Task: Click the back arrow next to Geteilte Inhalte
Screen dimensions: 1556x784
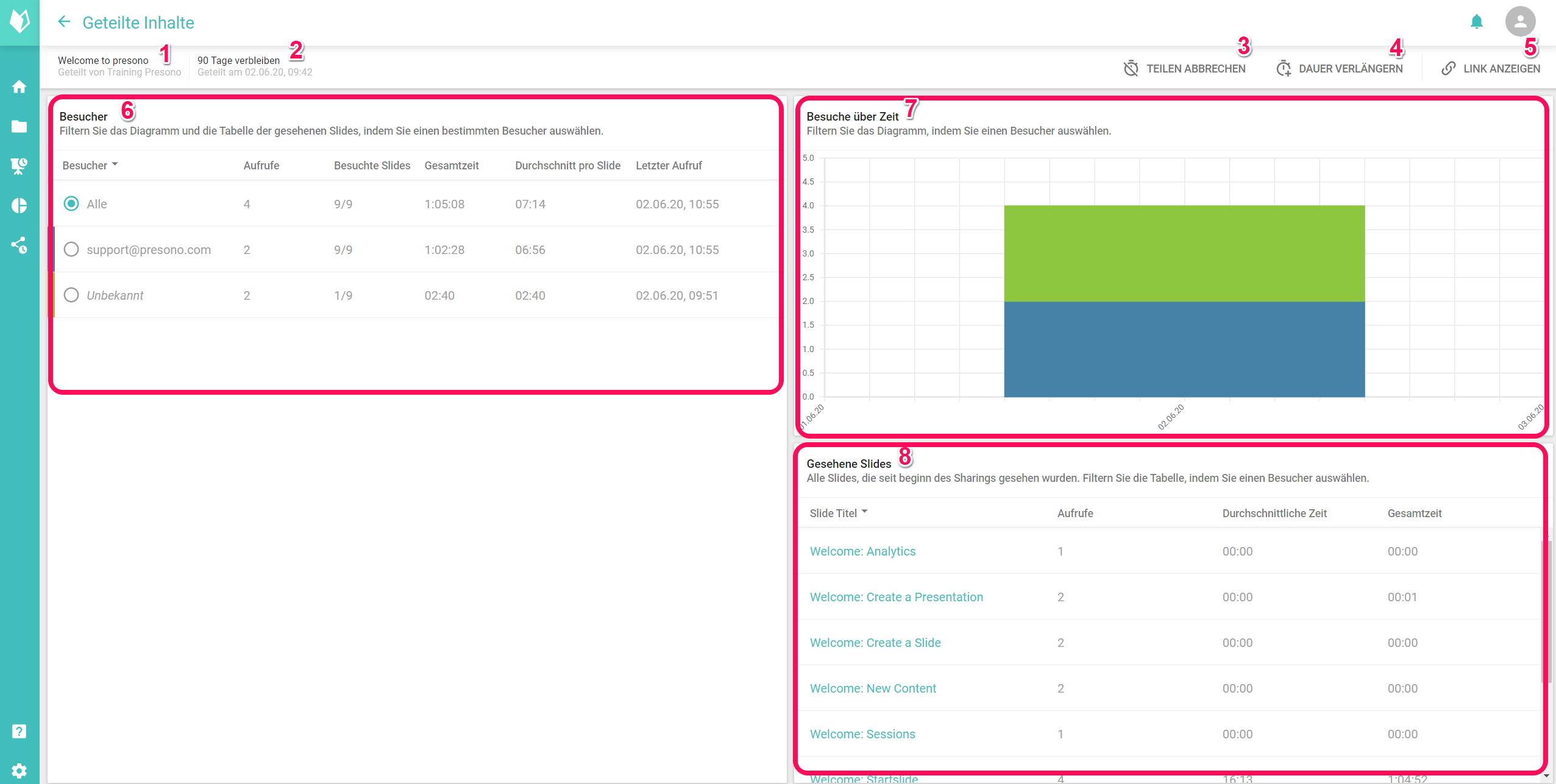Action: 64,23
